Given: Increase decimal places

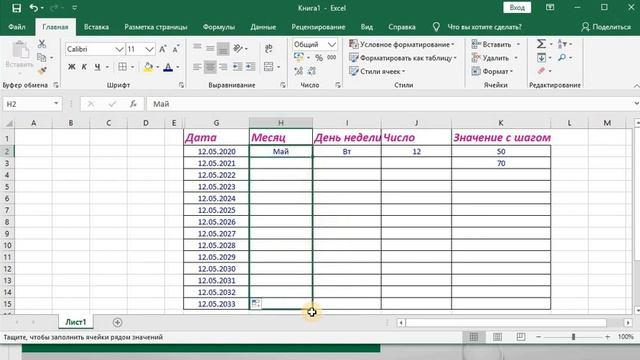Looking at the screenshot, I should [299, 71].
